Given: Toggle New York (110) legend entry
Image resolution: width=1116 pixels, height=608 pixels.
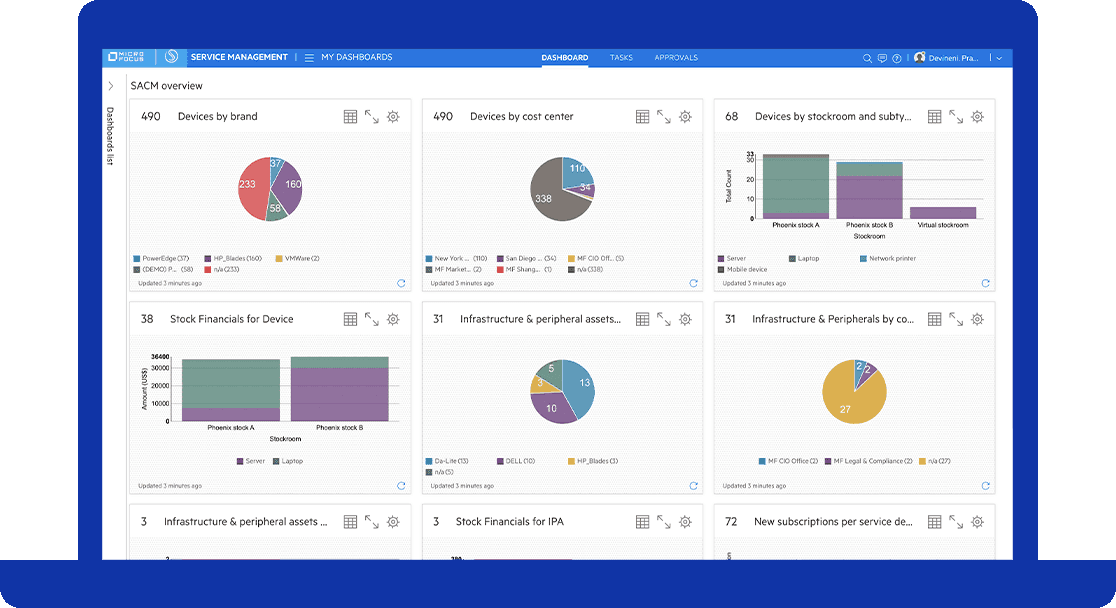Looking at the screenshot, I should click(x=457, y=258).
